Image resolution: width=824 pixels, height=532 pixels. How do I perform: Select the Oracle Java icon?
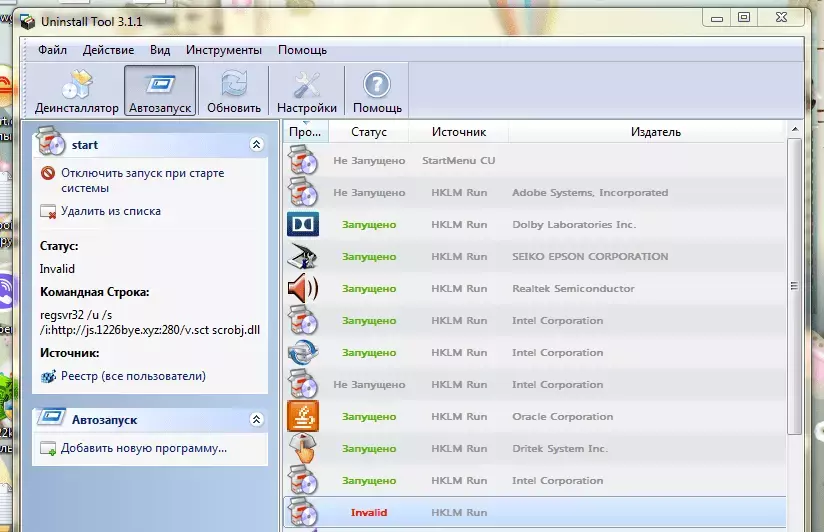[x=303, y=416]
